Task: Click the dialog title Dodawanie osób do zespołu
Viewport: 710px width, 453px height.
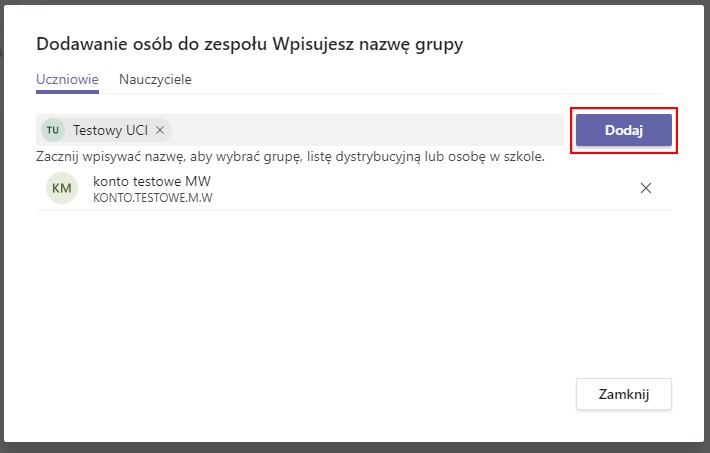Action: point(152,44)
